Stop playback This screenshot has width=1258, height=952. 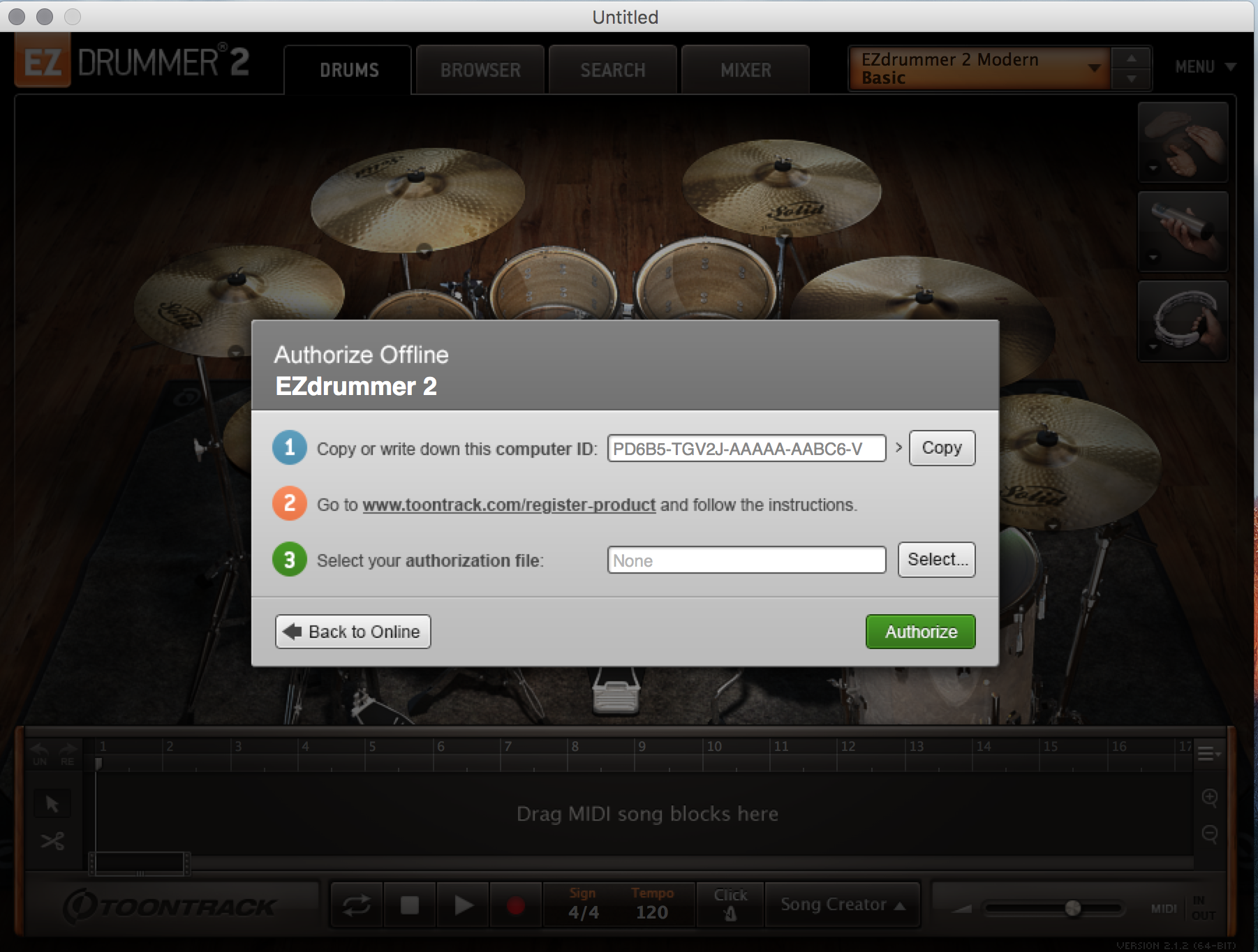coord(410,905)
